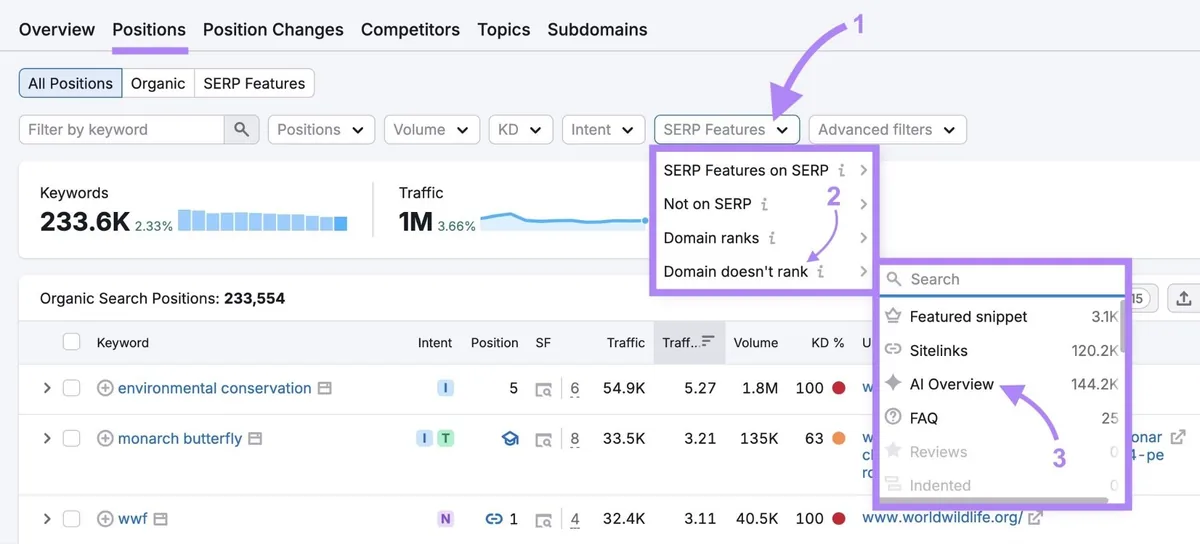1200x544 pixels.
Task: Click the info icon next to Domain ranks
Action: (x=772, y=238)
